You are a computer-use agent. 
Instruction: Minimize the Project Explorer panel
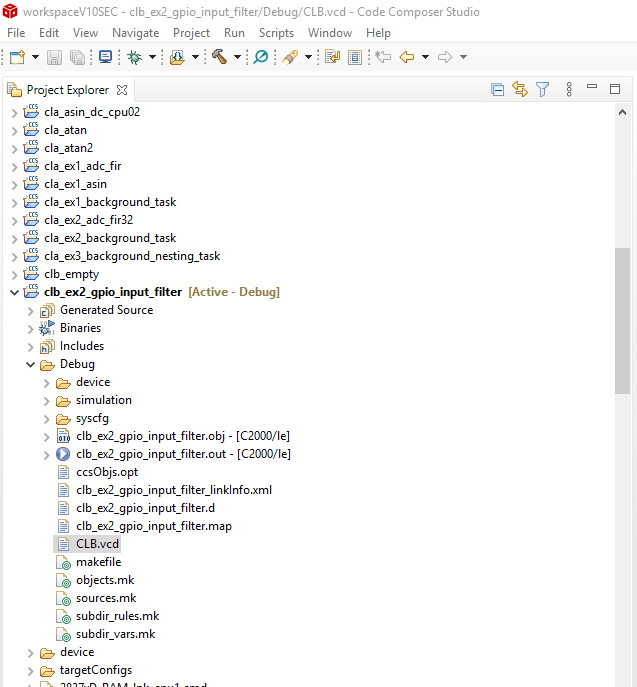(592, 87)
